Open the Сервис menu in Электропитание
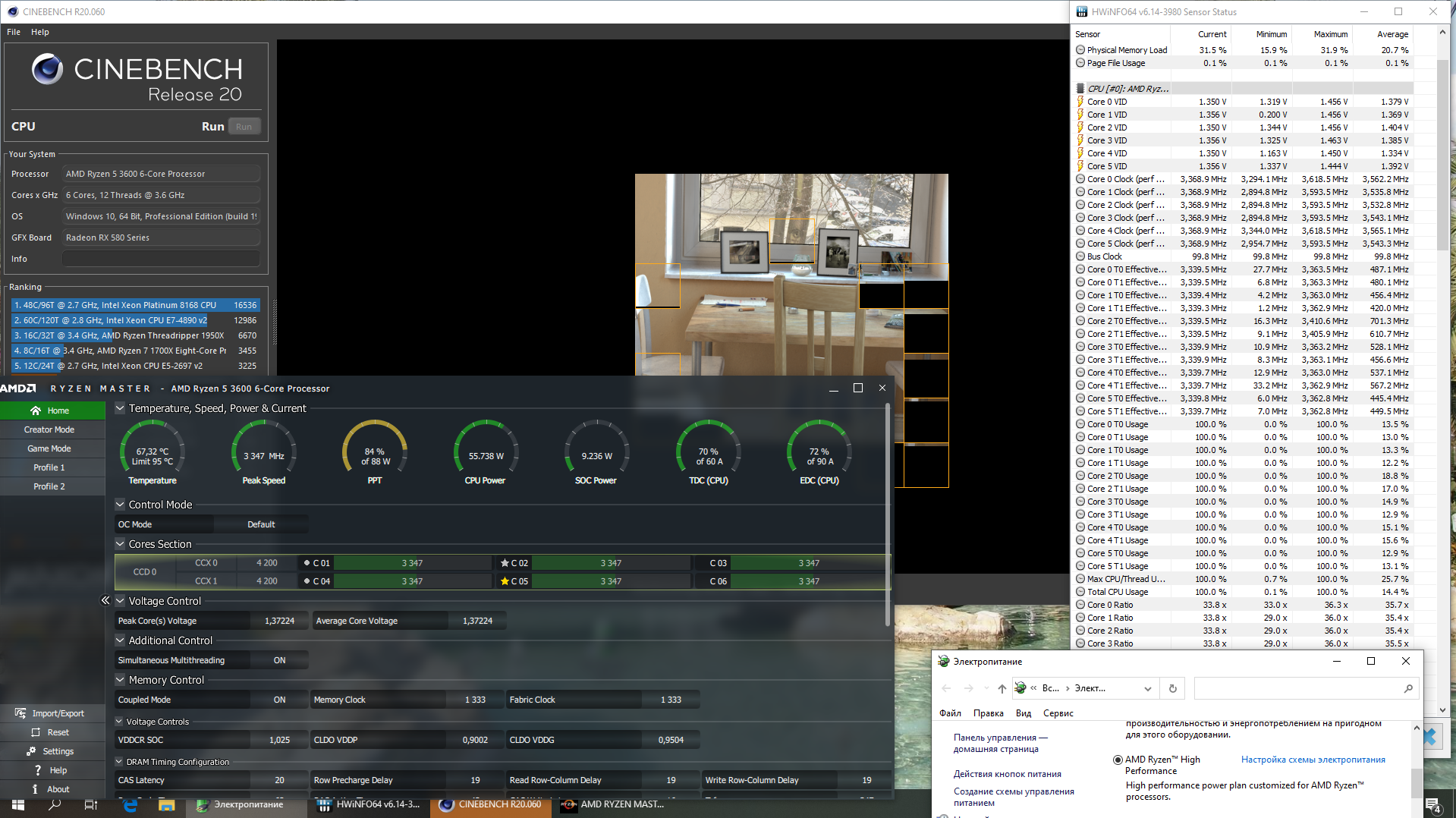 pyautogui.click(x=1058, y=713)
